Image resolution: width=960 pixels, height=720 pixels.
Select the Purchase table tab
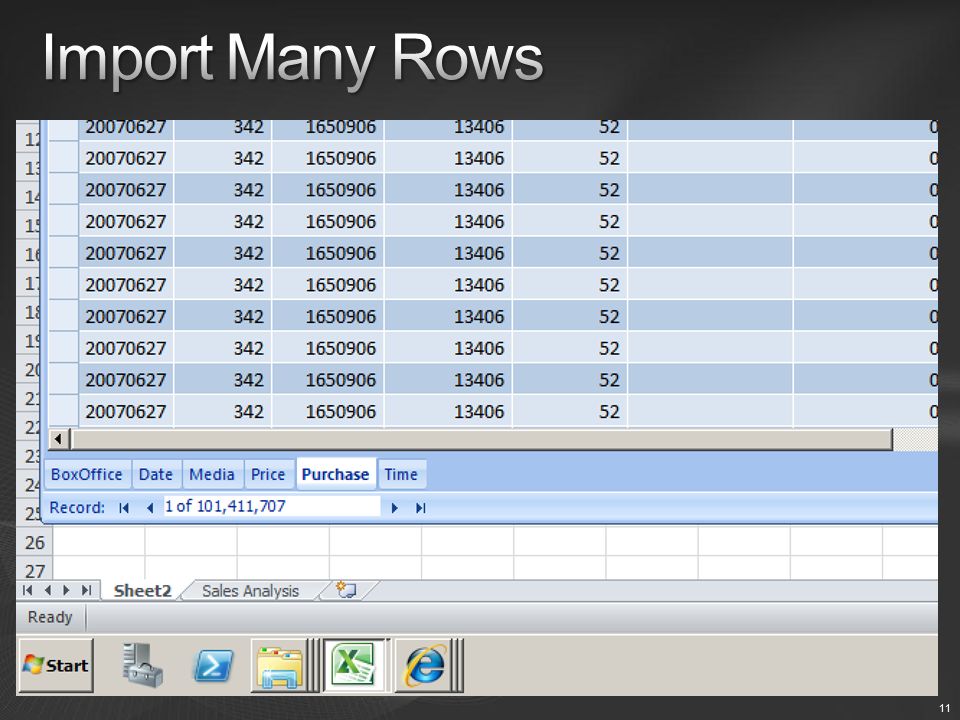336,474
